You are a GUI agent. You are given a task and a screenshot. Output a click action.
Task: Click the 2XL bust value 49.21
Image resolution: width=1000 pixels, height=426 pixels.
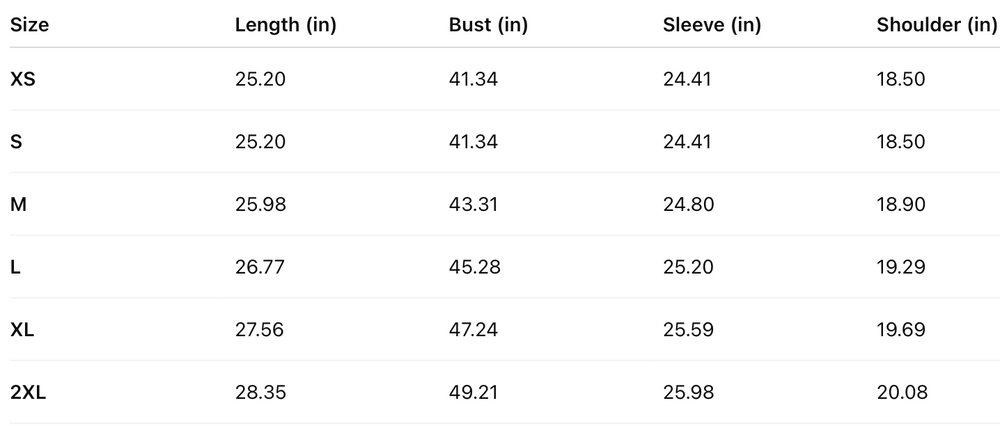click(473, 393)
